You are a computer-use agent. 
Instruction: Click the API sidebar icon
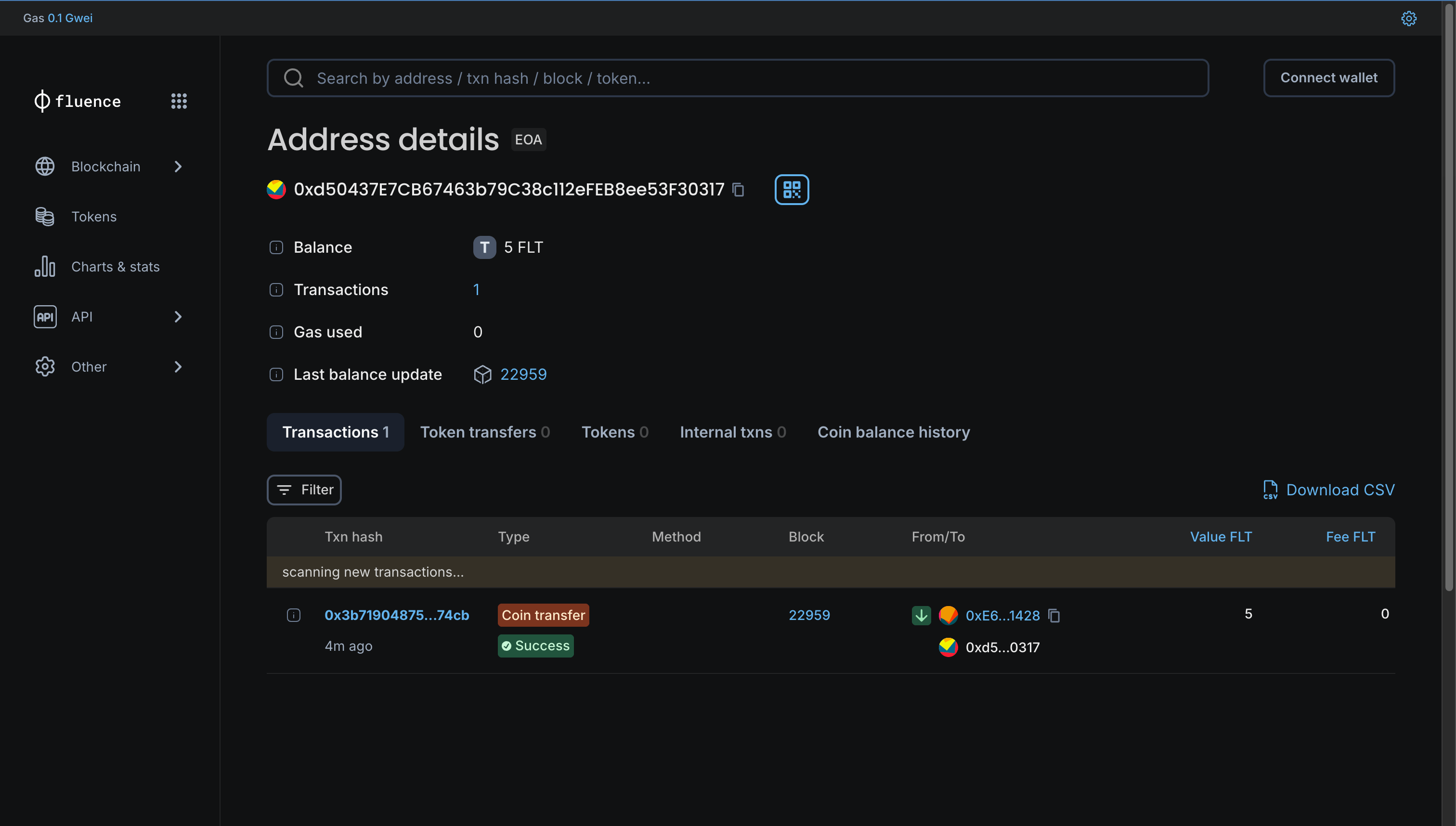(45, 316)
